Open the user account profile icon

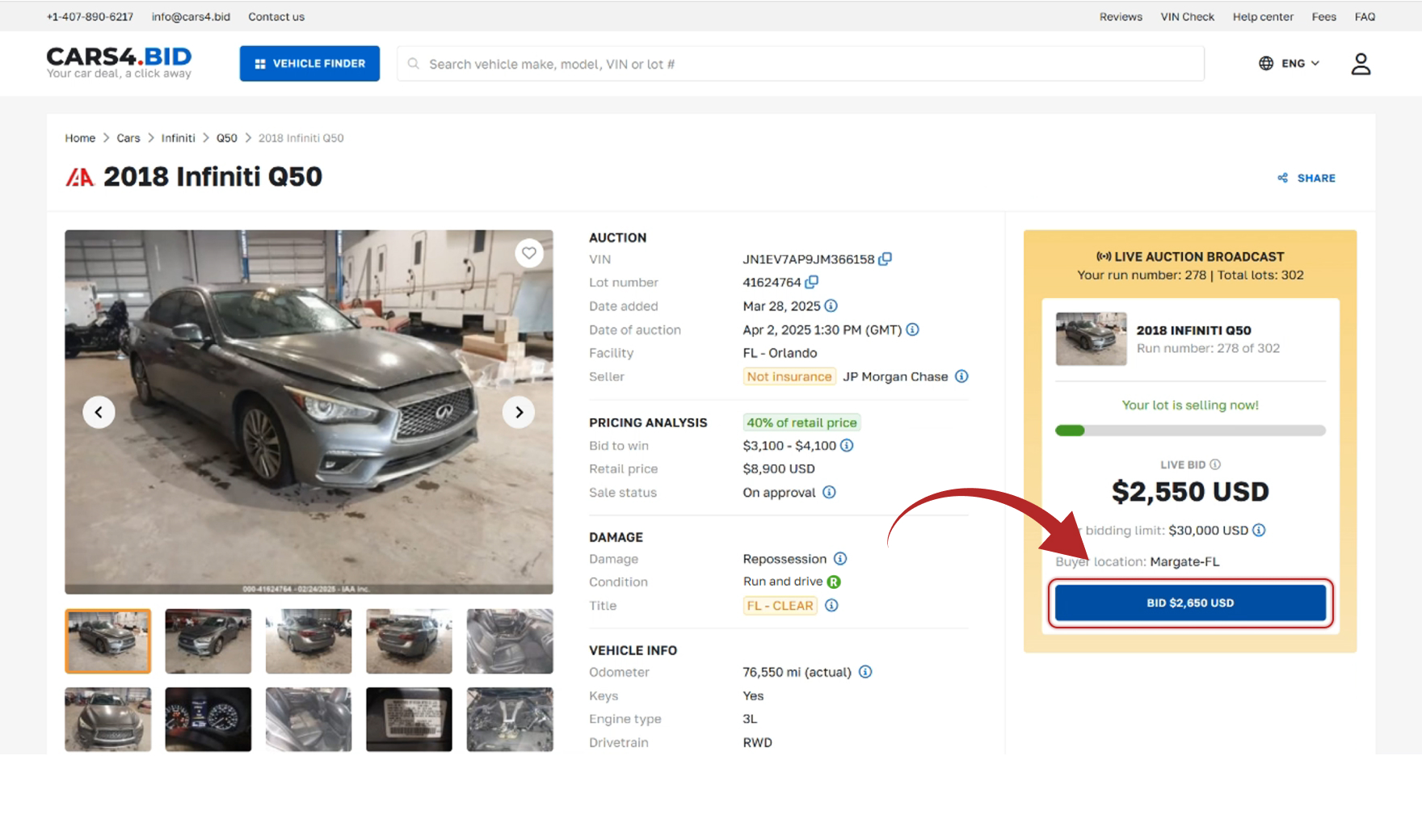click(x=1361, y=64)
